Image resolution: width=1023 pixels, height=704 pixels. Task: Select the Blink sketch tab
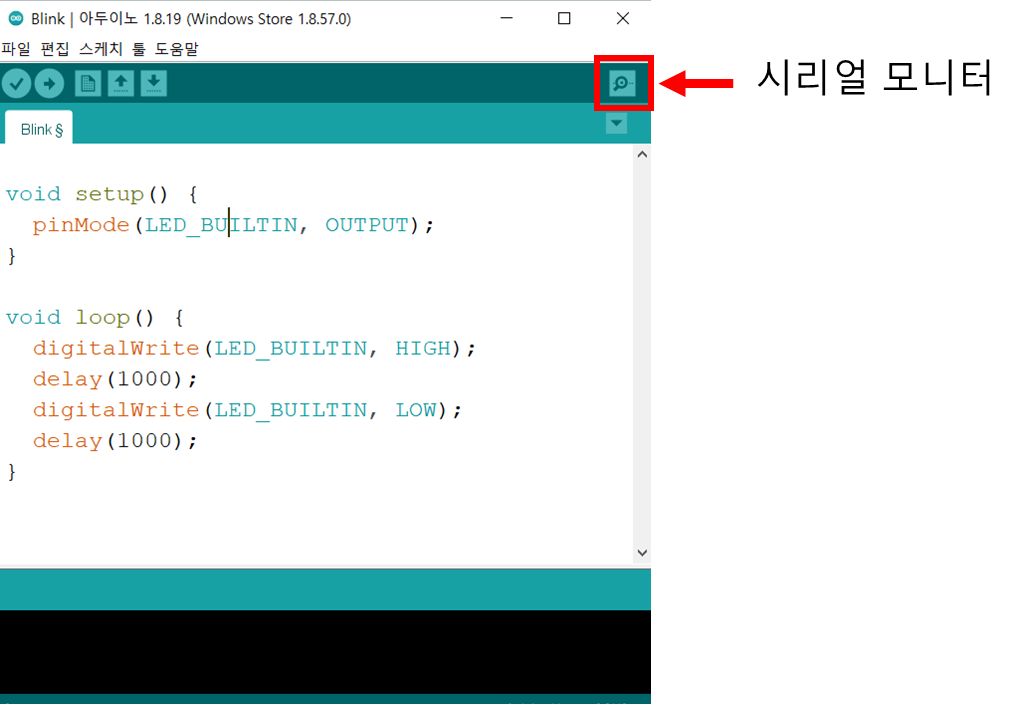[39, 129]
